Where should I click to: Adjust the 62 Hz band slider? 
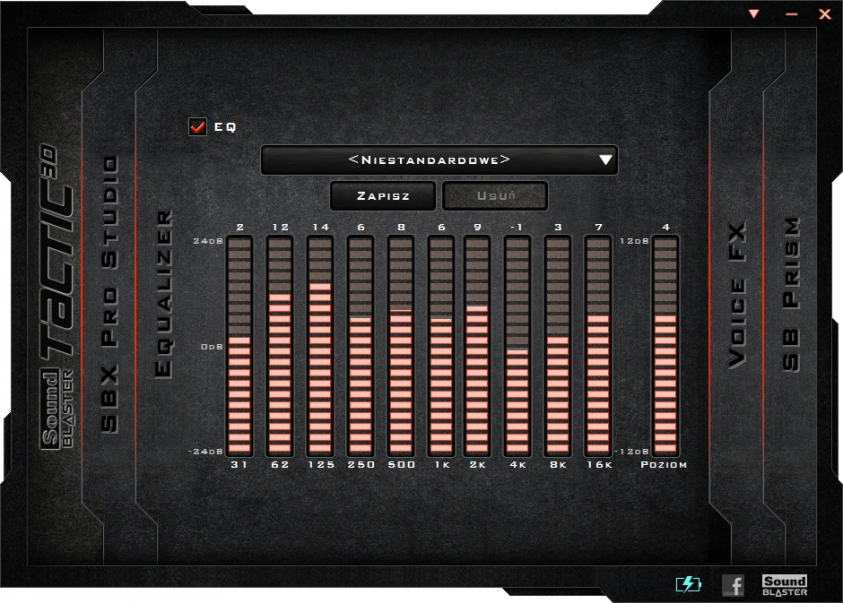pyautogui.click(x=280, y=346)
